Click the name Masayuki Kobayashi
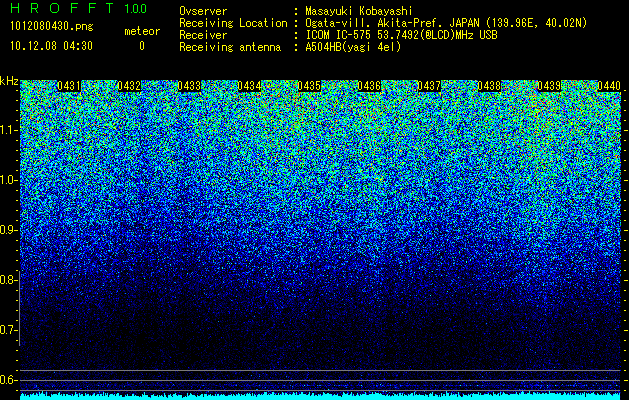 coord(359,11)
